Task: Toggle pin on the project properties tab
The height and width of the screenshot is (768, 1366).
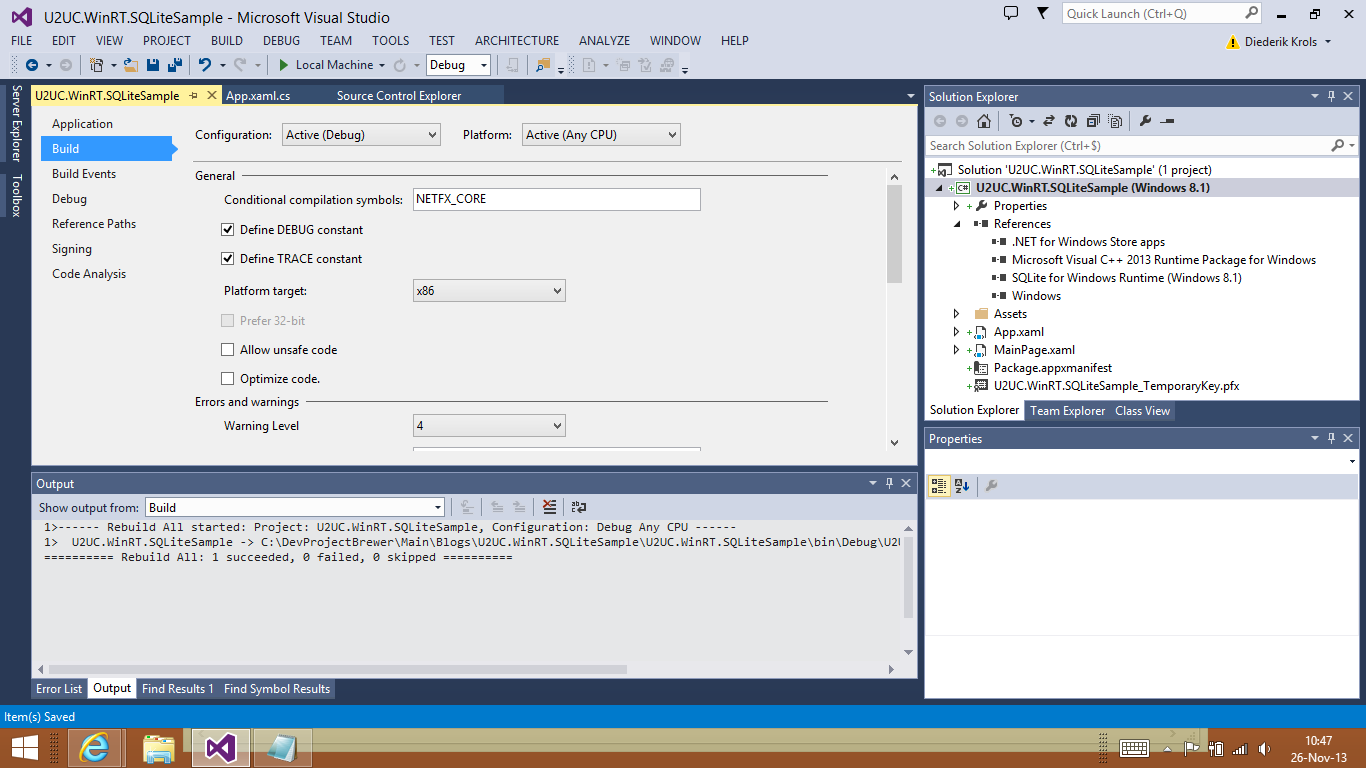Action: [194, 96]
